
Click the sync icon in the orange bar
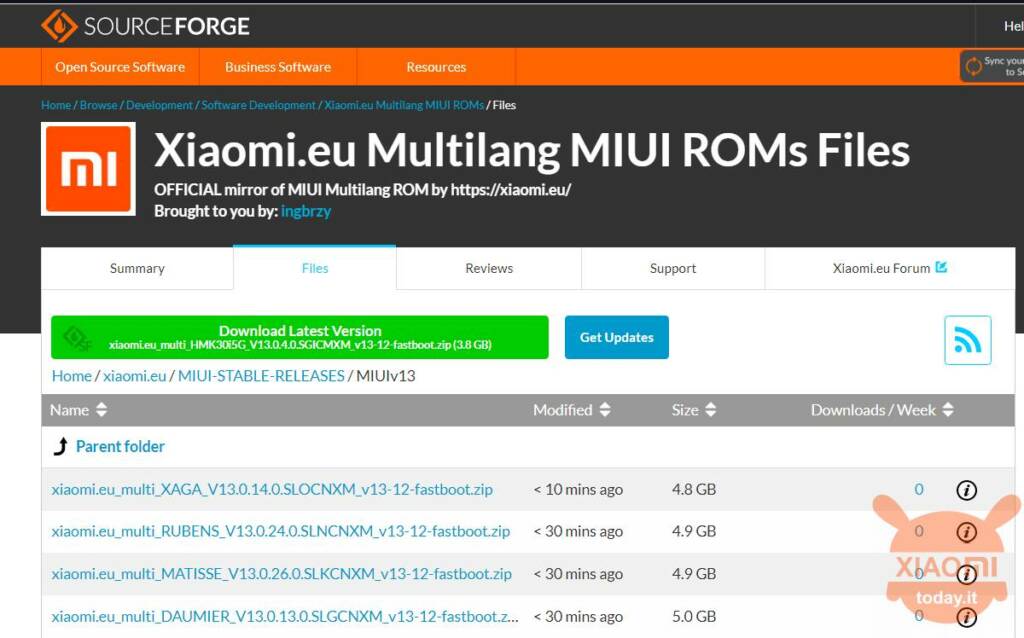974,66
